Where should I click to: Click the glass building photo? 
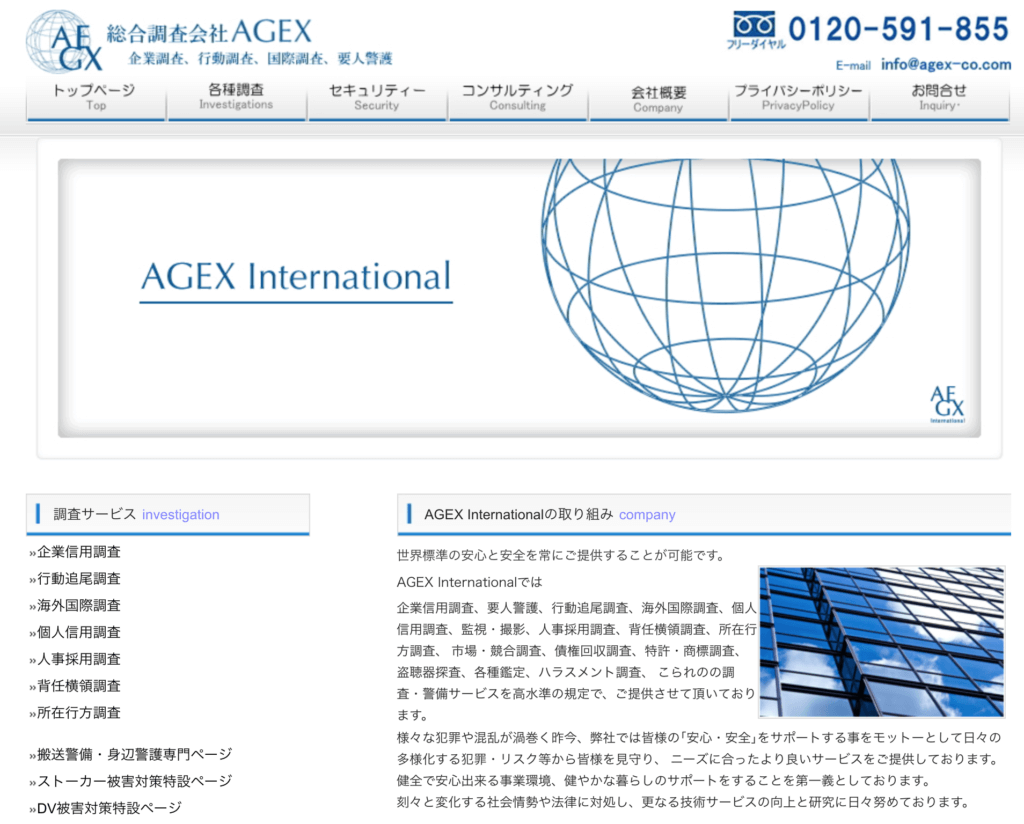[x=881, y=642]
